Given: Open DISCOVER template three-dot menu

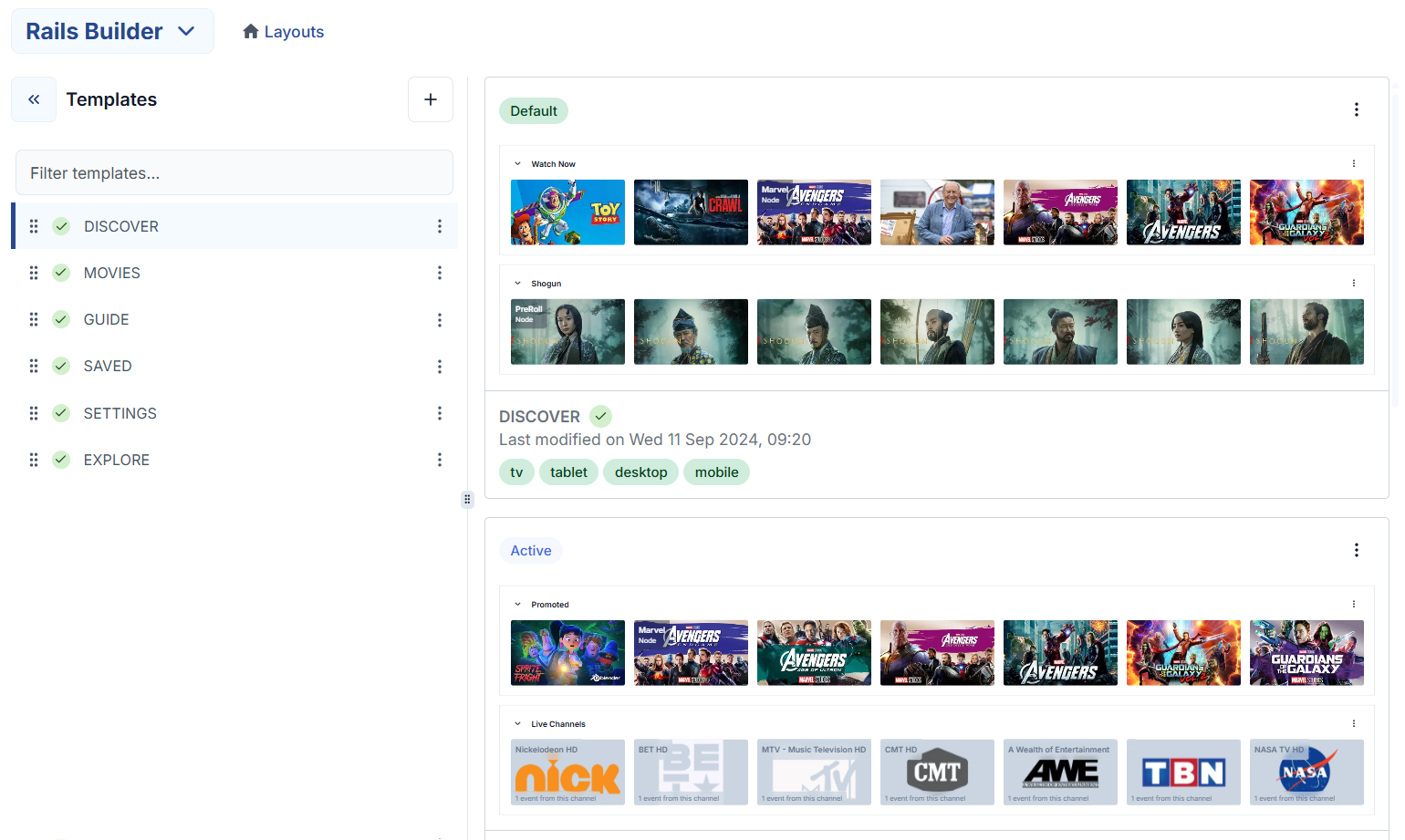Looking at the screenshot, I should pos(439,226).
